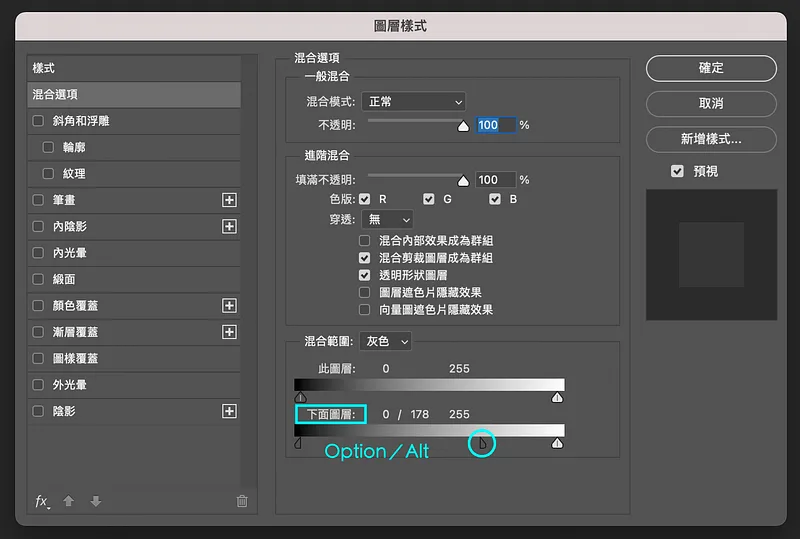
Task: Open the fx effects menu icon
Action: click(x=42, y=502)
